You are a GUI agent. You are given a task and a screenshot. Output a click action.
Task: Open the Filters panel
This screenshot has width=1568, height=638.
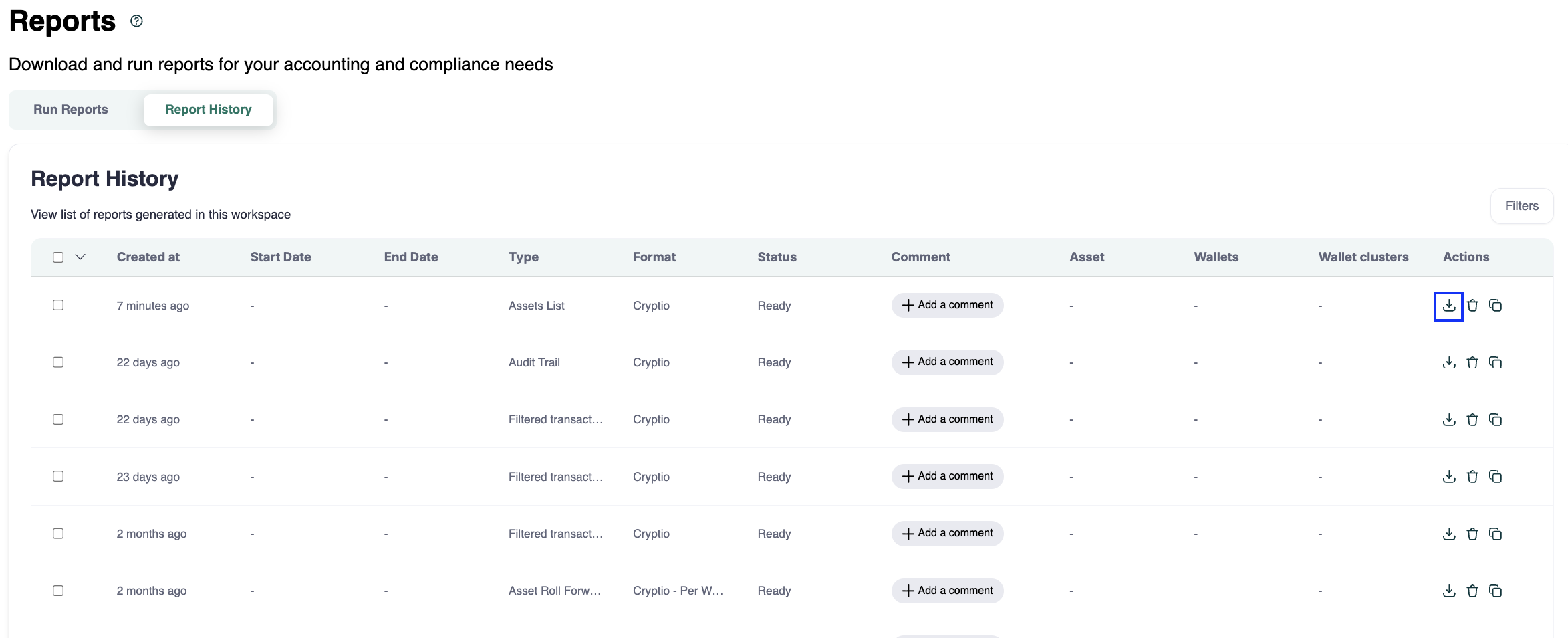[1522, 205]
